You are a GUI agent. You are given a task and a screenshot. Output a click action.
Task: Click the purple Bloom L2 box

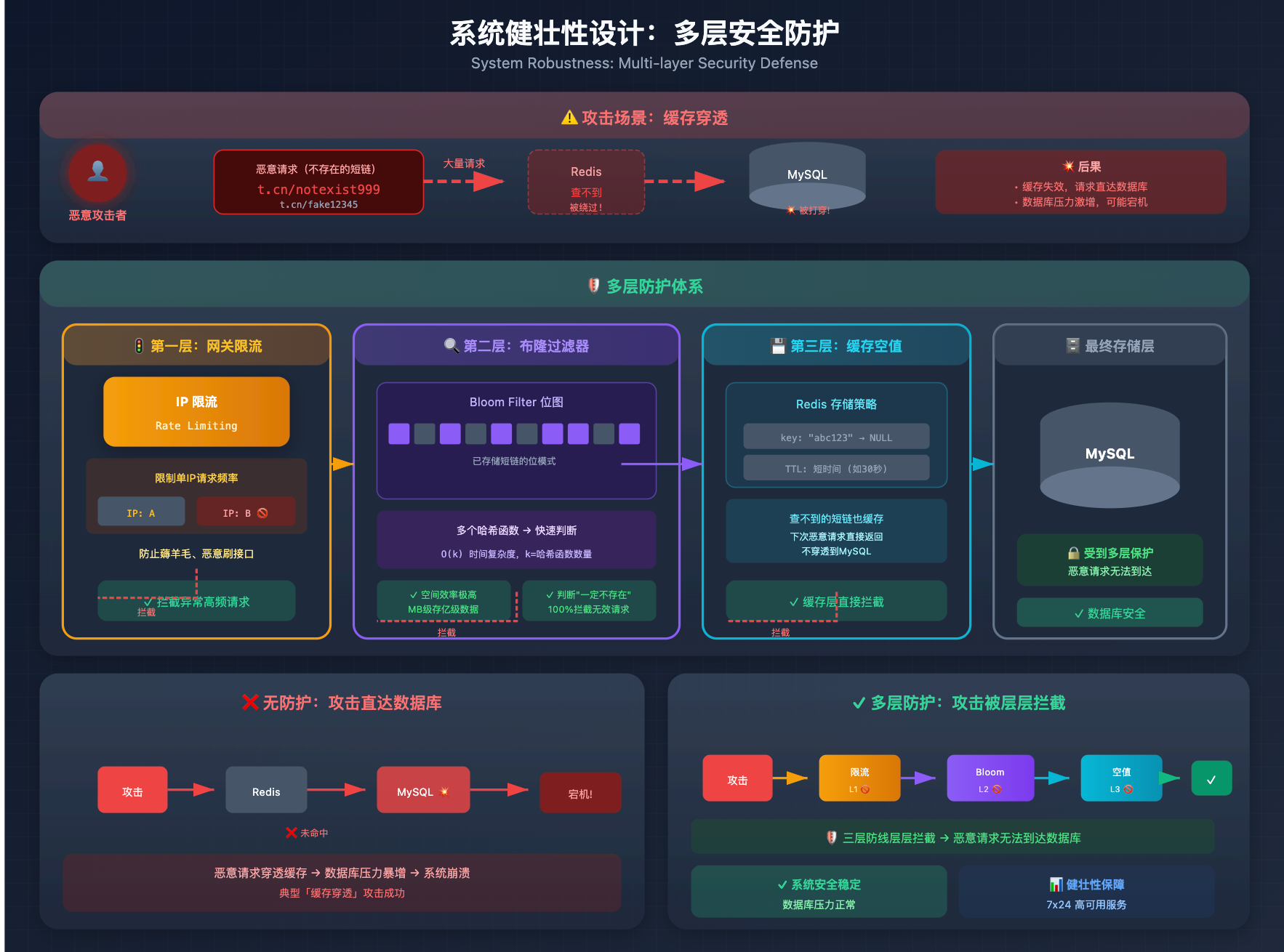pyautogui.click(x=990, y=779)
